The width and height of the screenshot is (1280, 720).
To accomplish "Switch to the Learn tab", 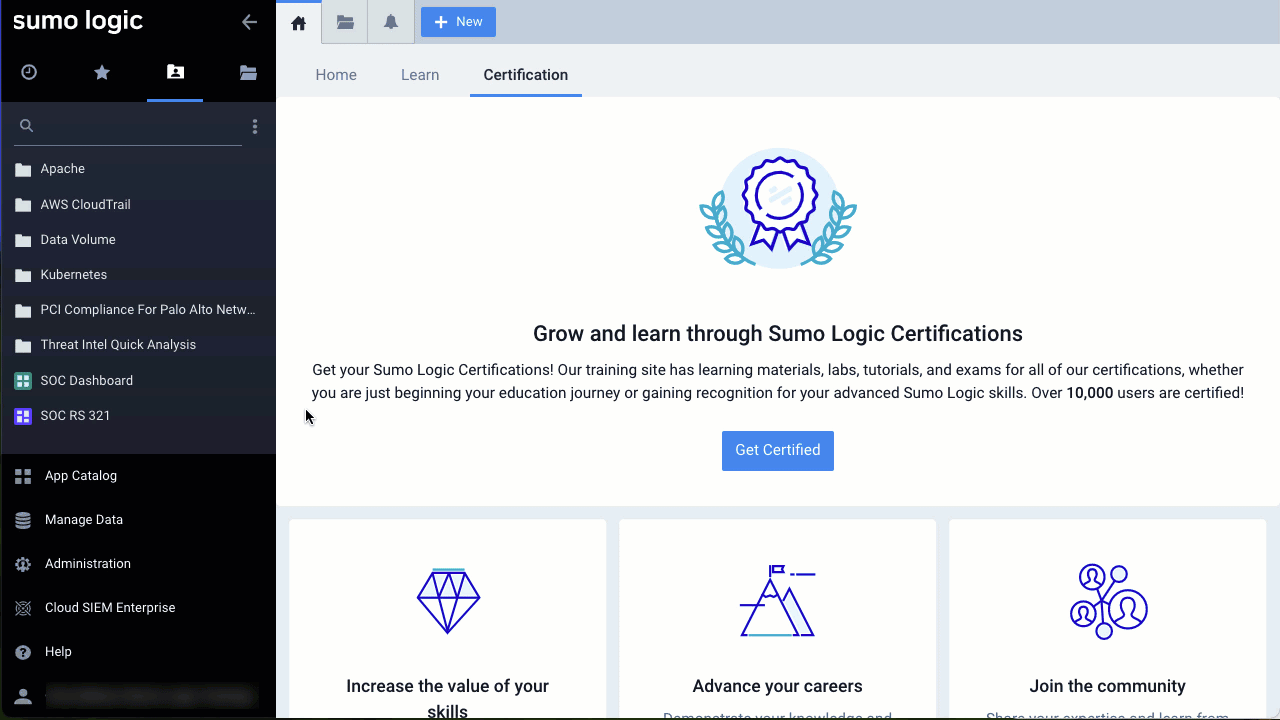I will click(x=420, y=74).
